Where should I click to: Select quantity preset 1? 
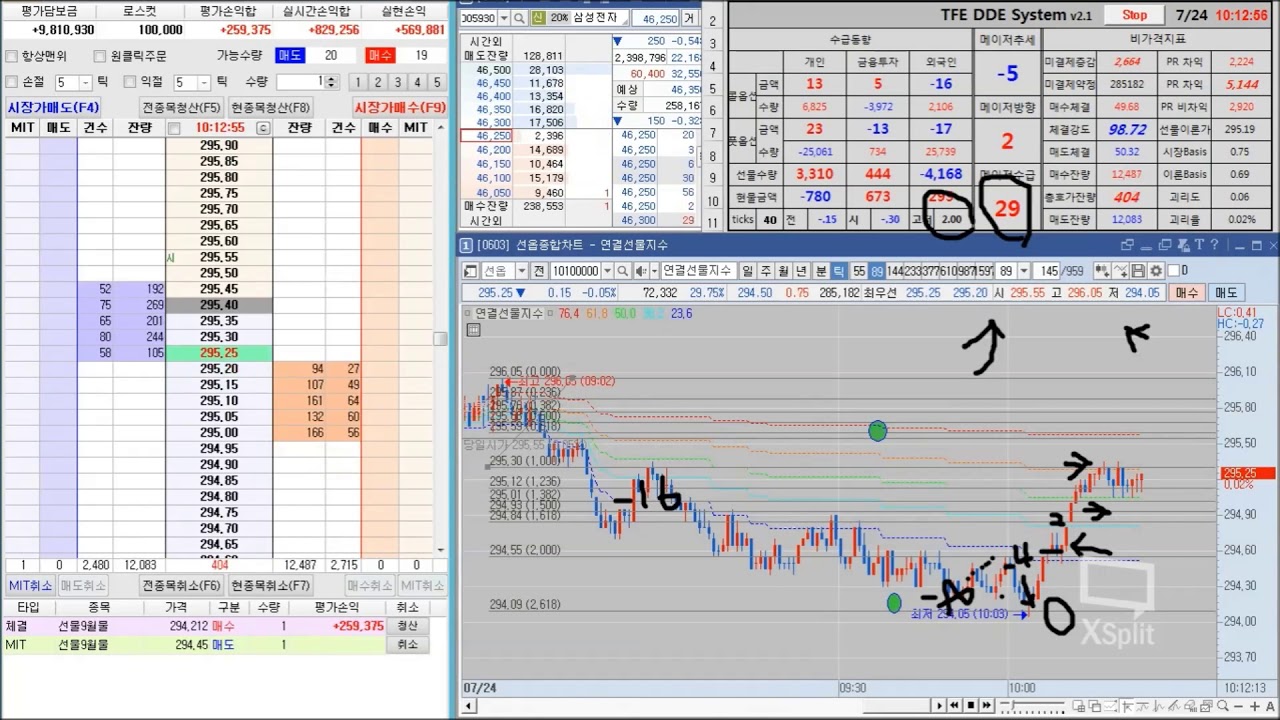point(358,82)
